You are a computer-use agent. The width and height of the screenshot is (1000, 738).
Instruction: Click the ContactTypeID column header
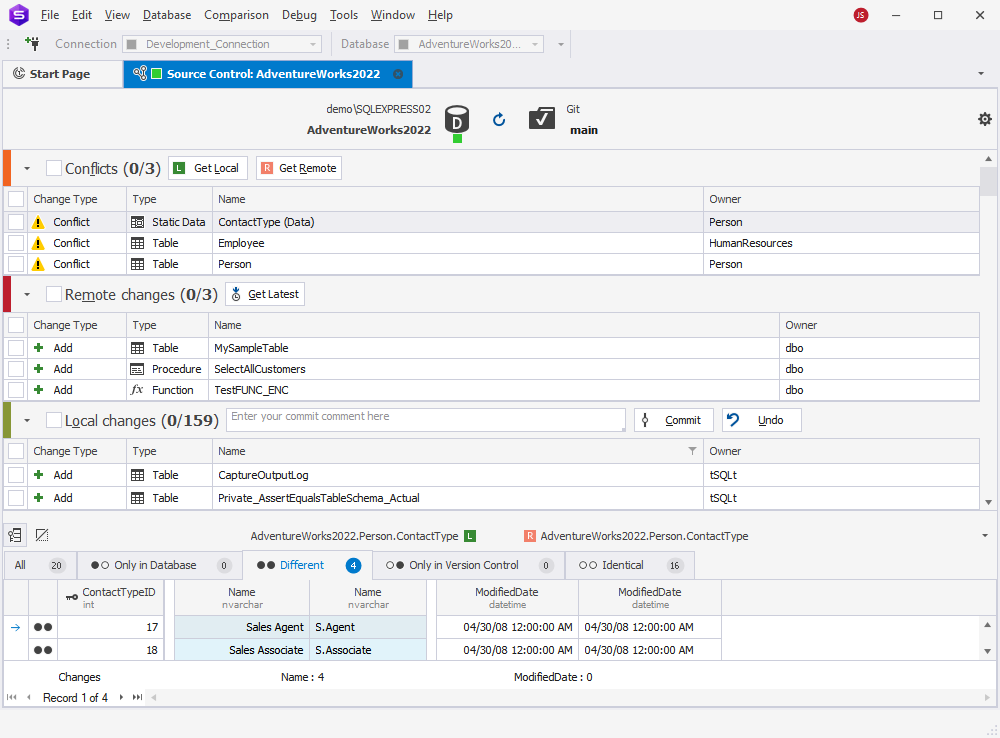pos(111,598)
